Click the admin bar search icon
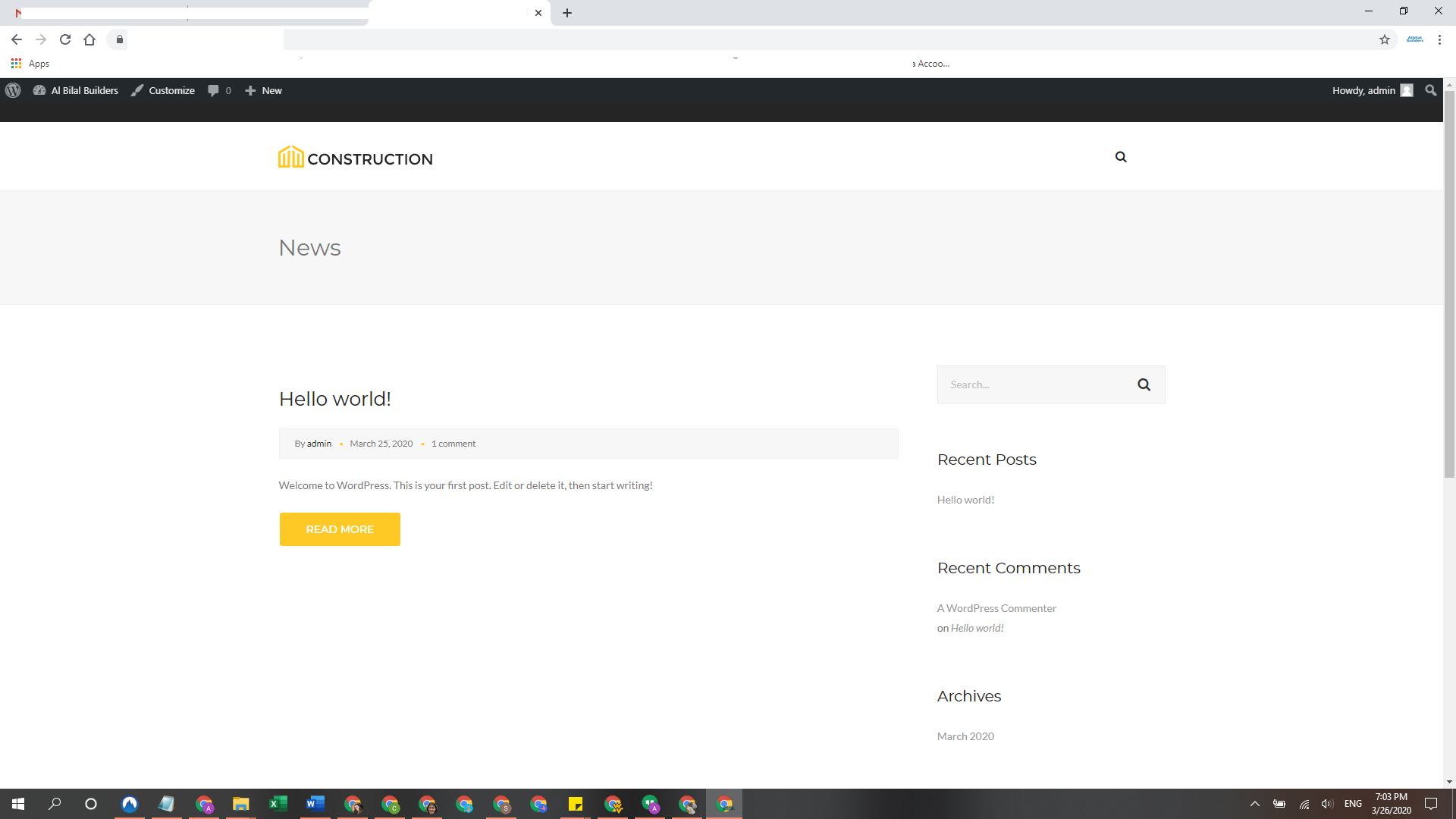1456x819 pixels. tap(1430, 90)
